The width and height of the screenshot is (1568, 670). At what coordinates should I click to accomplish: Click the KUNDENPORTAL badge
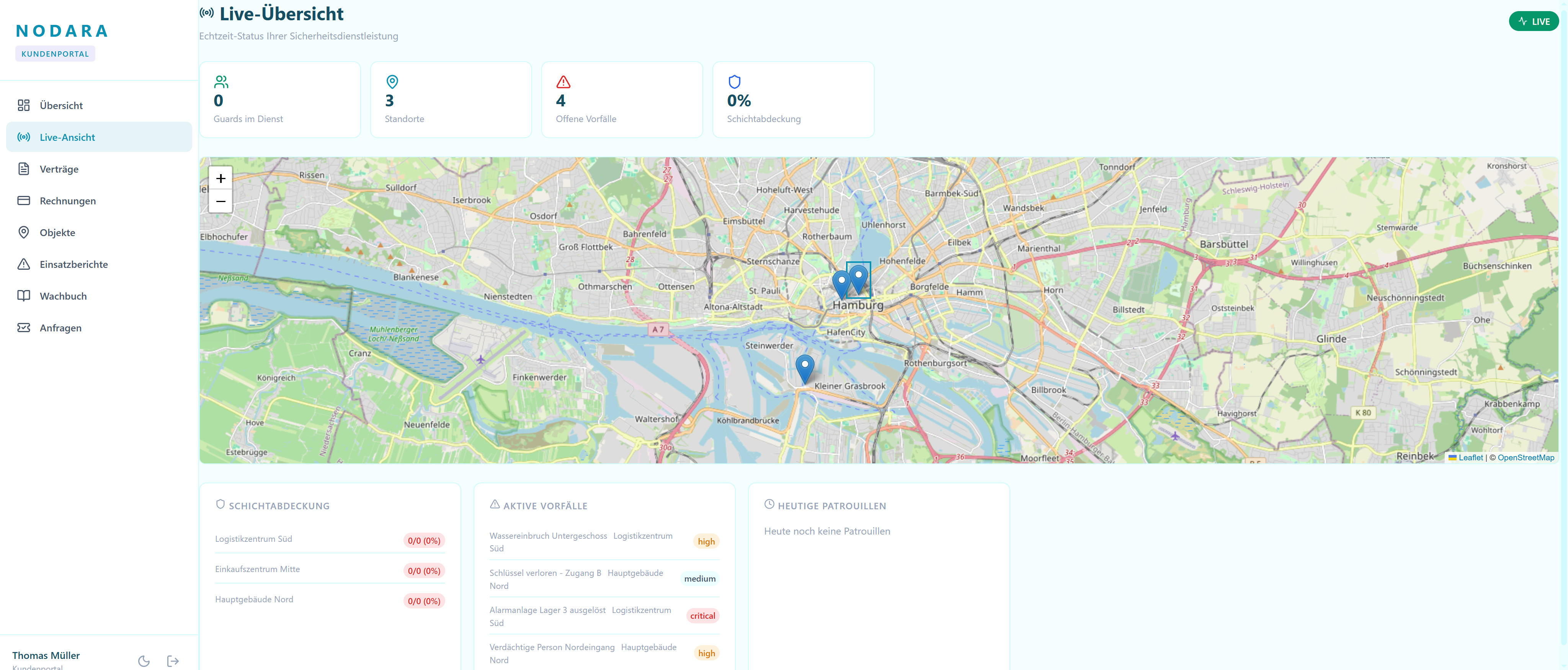[x=55, y=54]
